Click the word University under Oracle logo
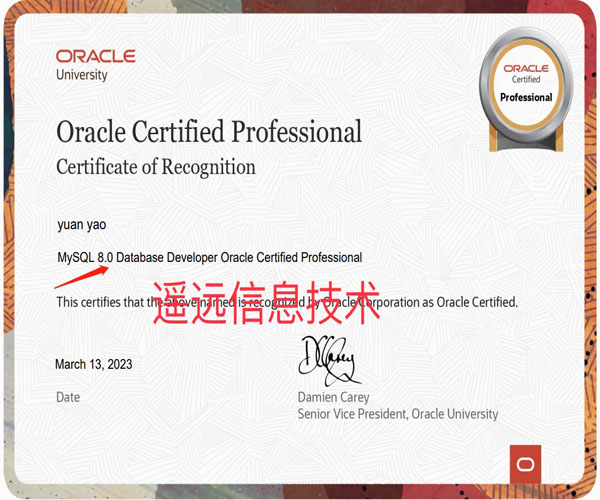This screenshot has width=600, height=500. [x=83, y=76]
